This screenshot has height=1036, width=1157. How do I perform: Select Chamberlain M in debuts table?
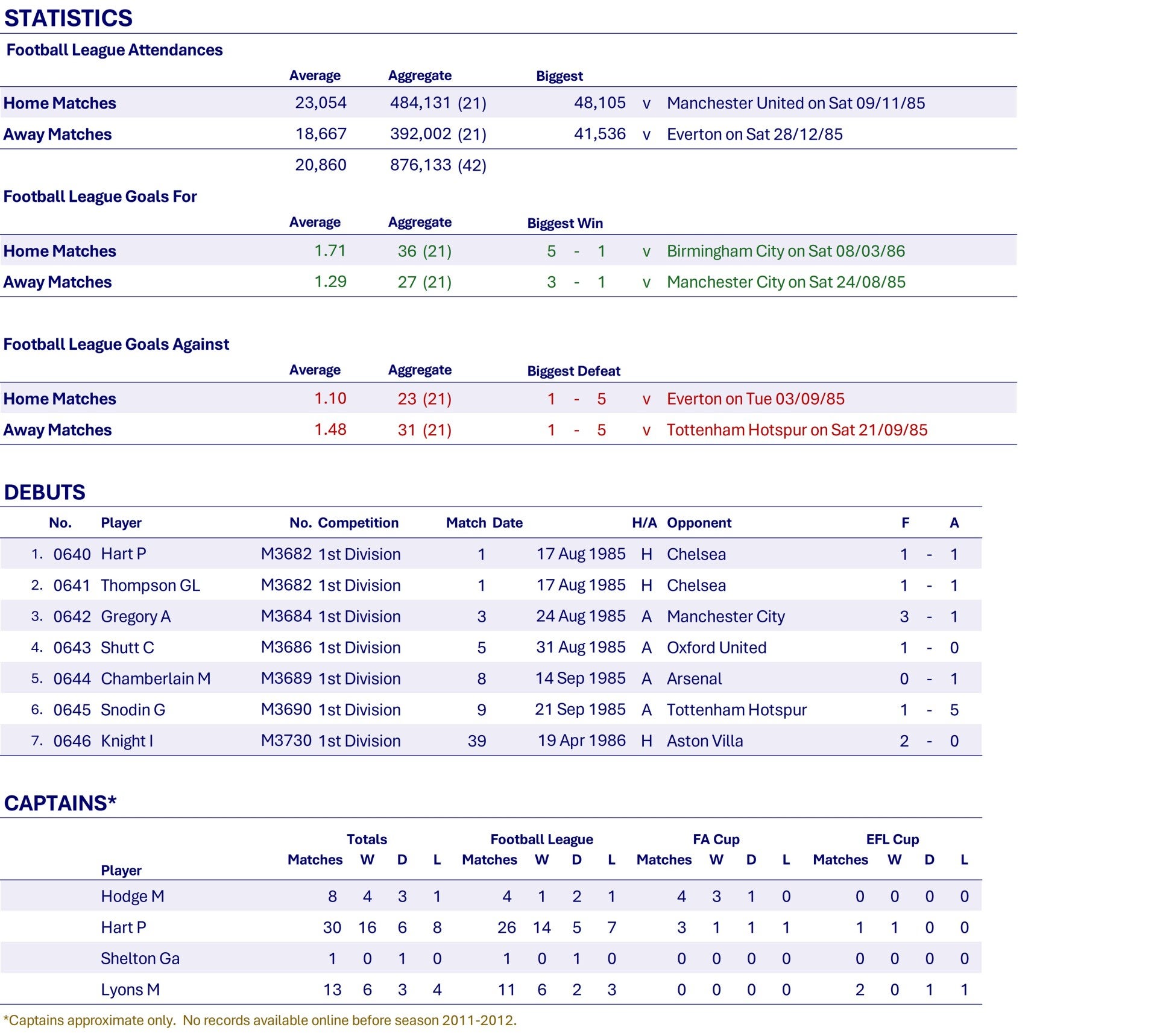point(156,678)
